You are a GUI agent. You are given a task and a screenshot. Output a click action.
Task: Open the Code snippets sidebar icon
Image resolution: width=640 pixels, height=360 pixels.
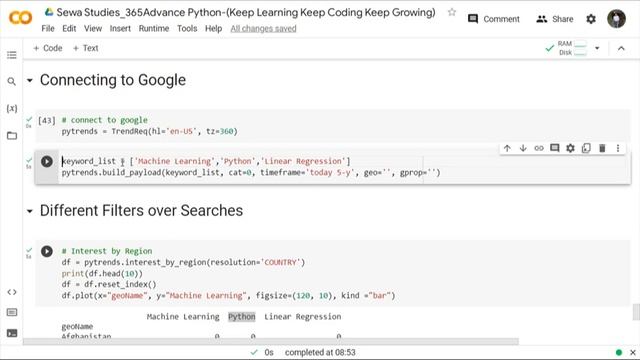pyautogui.click(x=12, y=292)
